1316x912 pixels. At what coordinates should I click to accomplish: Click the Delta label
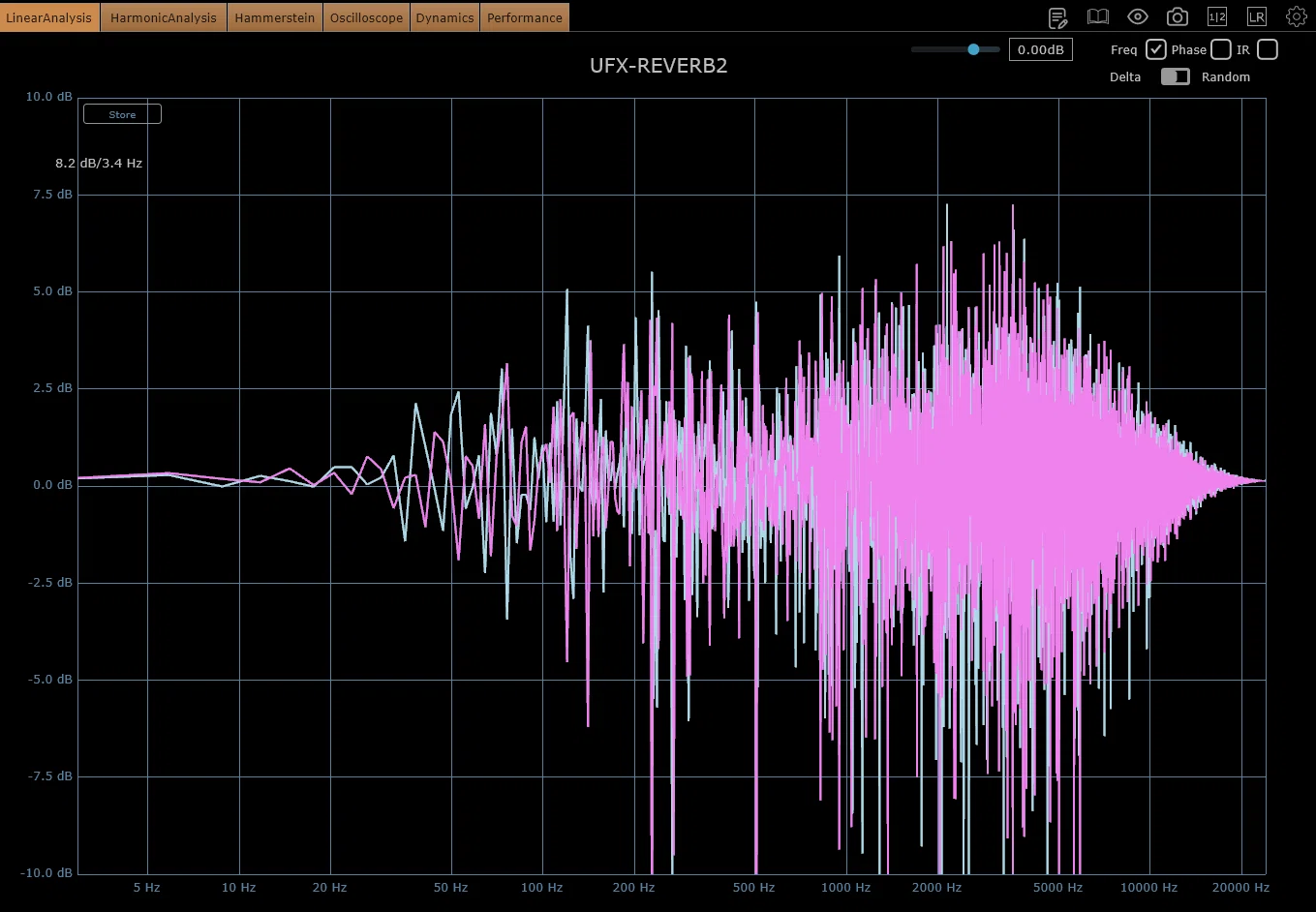click(1125, 77)
